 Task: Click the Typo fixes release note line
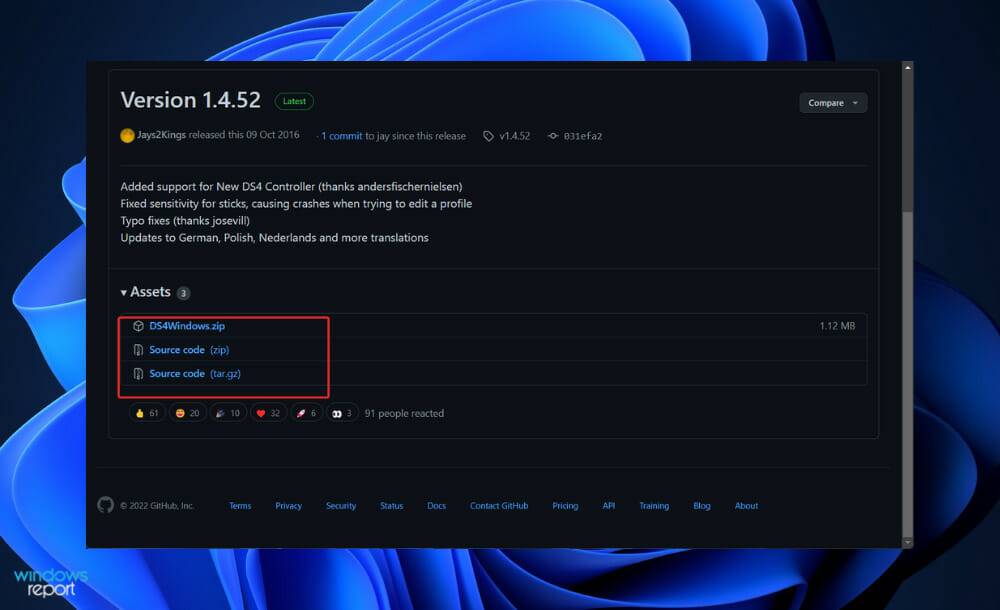(x=185, y=221)
